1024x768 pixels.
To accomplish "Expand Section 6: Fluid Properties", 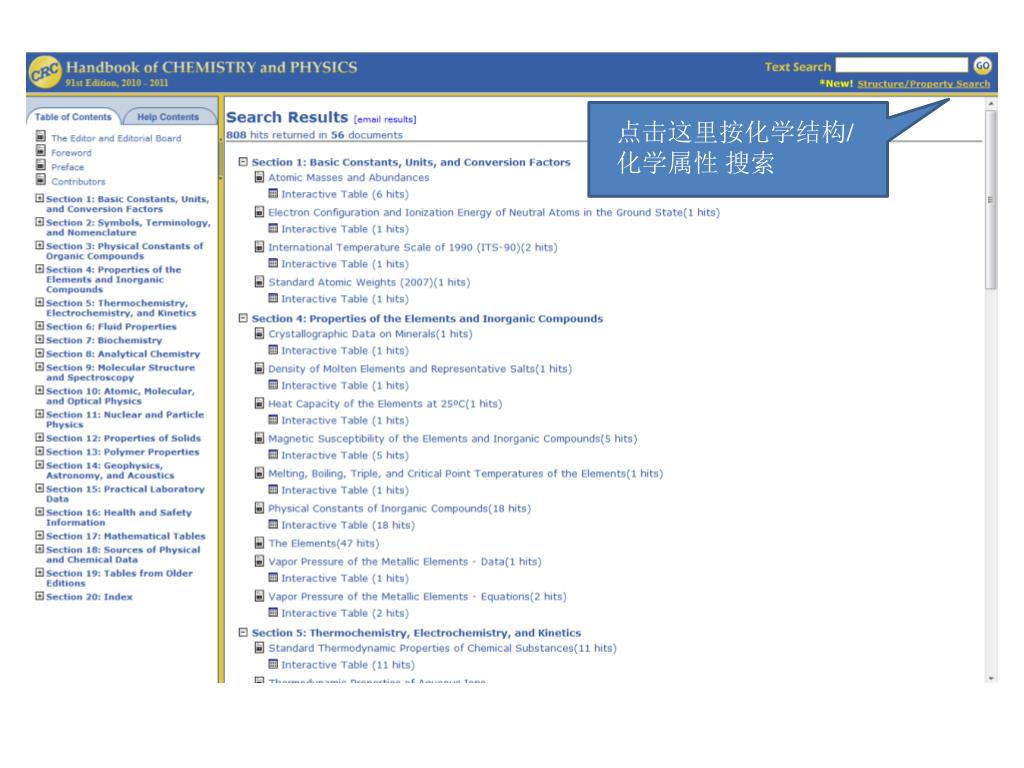I will pyautogui.click(x=40, y=326).
